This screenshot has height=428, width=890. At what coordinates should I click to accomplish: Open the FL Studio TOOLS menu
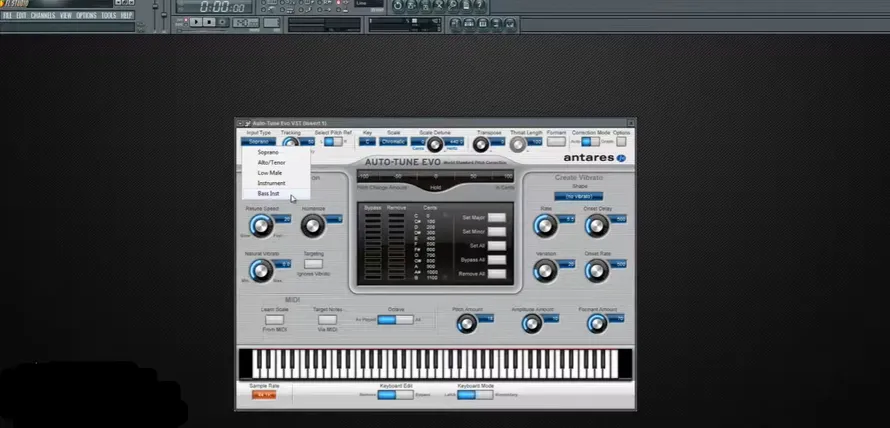108,15
